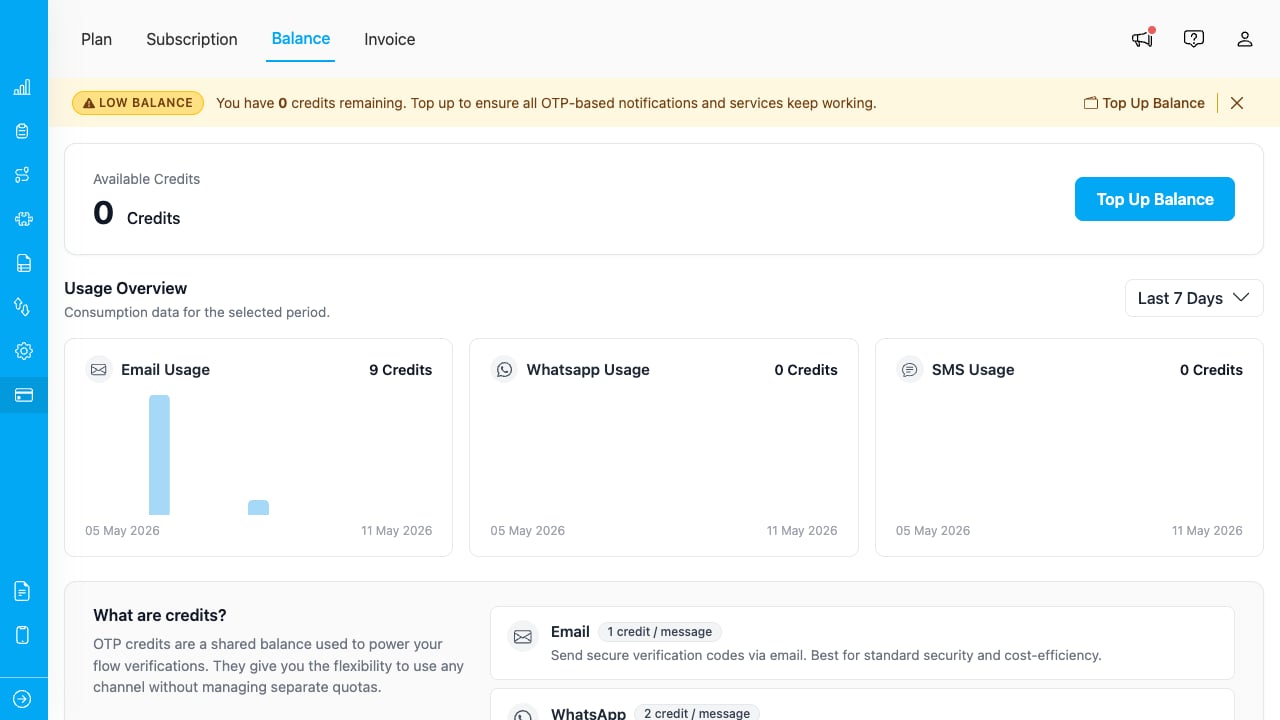
Task: Click the 'What are credits?' heading
Action: tap(160, 615)
